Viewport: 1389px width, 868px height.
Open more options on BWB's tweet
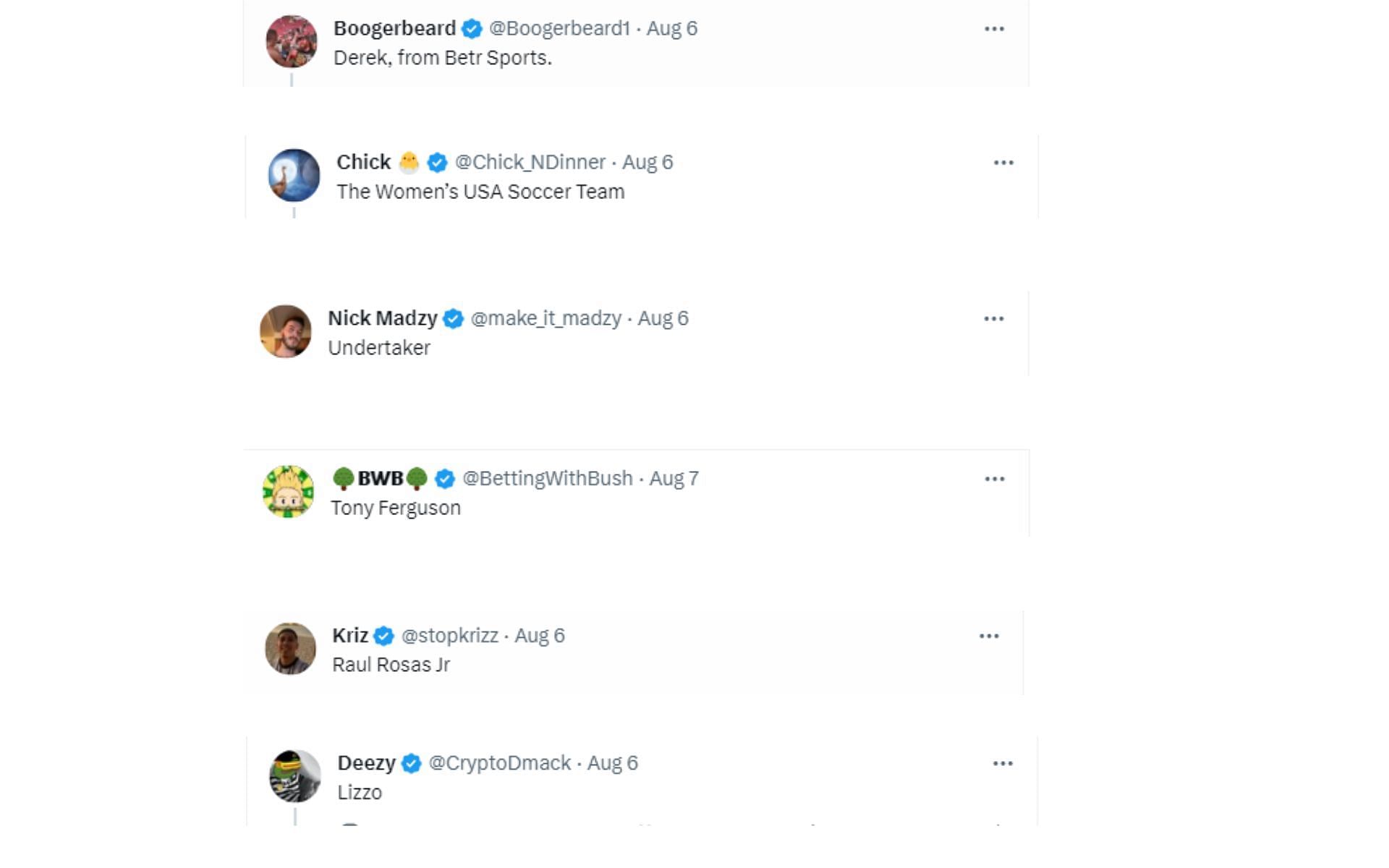click(x=994, y=479)
